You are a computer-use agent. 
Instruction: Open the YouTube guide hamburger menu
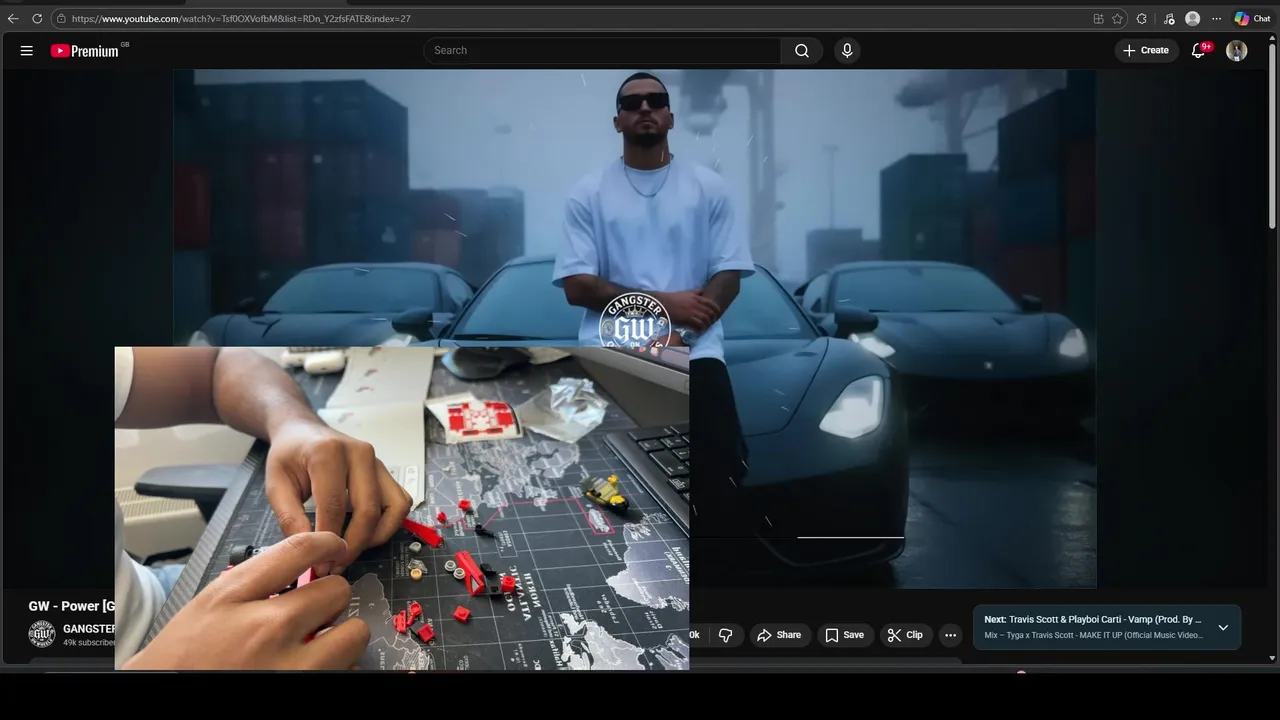(27, 50)
